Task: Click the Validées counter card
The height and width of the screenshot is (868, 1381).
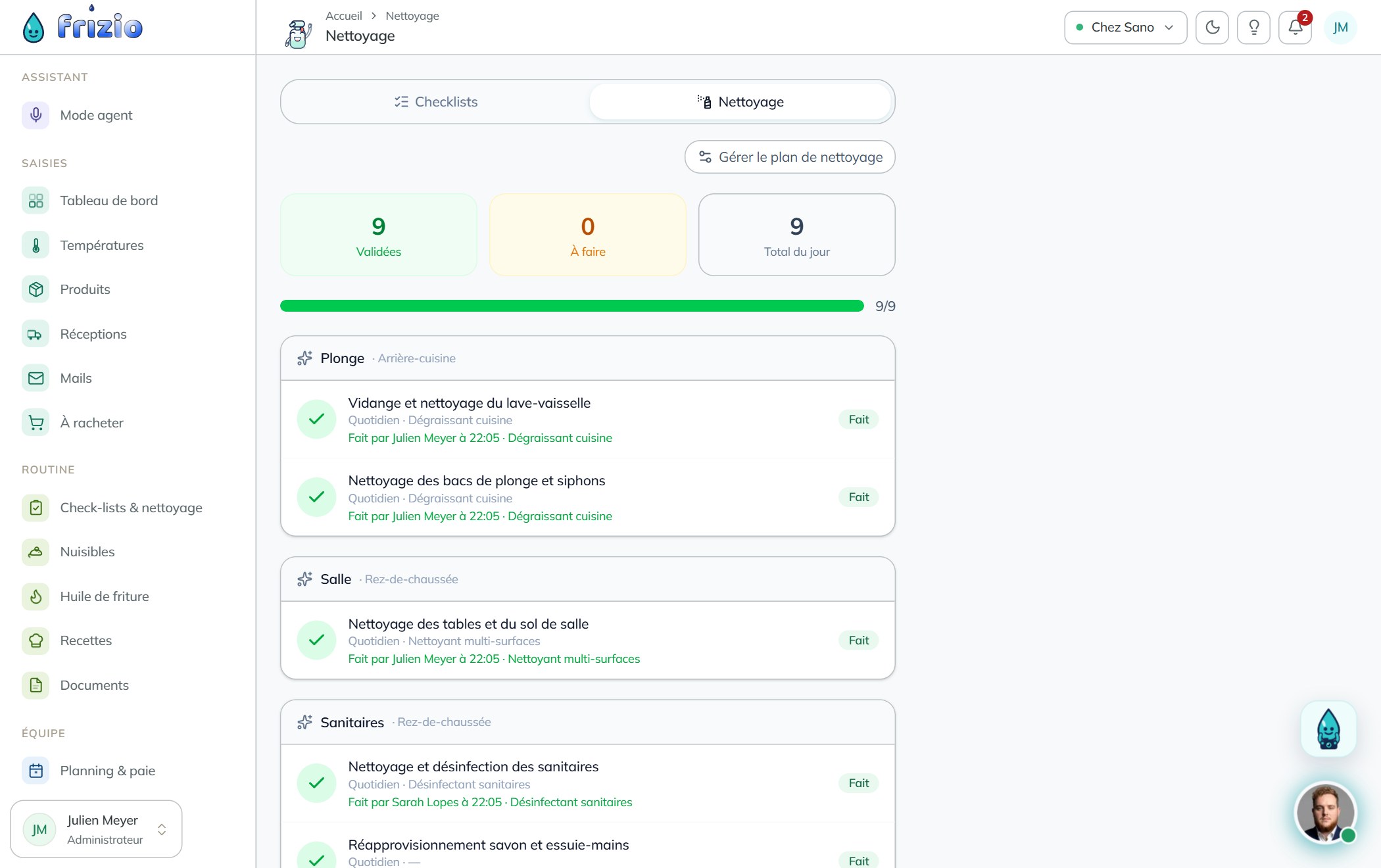Action: (x=379, y=235)
